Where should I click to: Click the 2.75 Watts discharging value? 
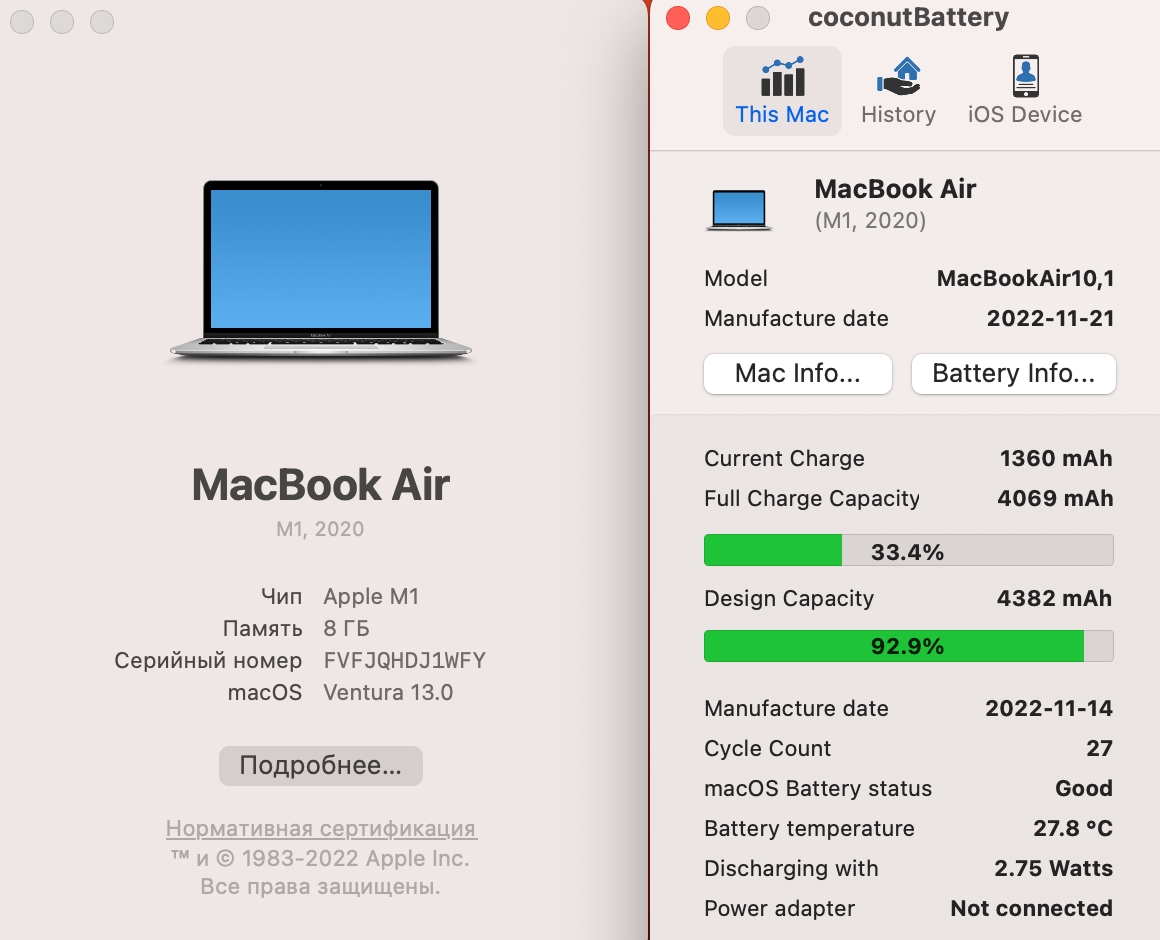tap(1053, 868)
